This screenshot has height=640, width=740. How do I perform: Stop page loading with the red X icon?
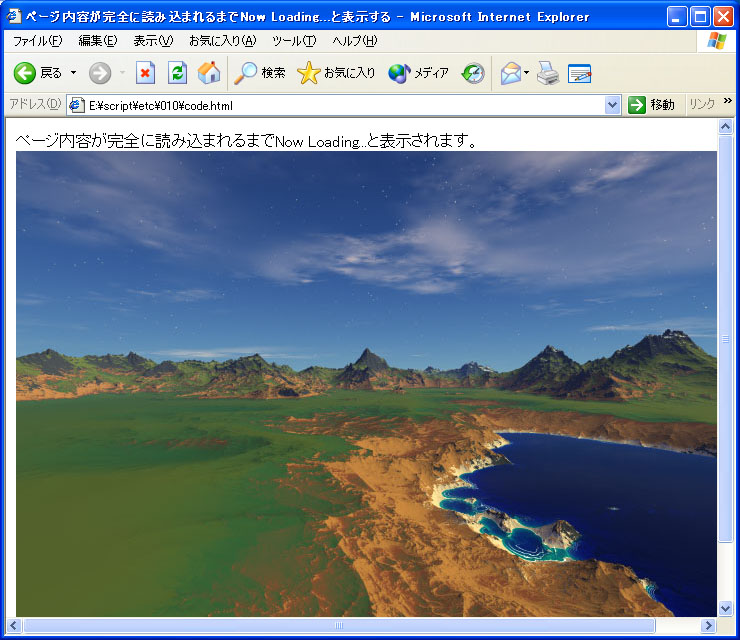click(x=145, y=73)
